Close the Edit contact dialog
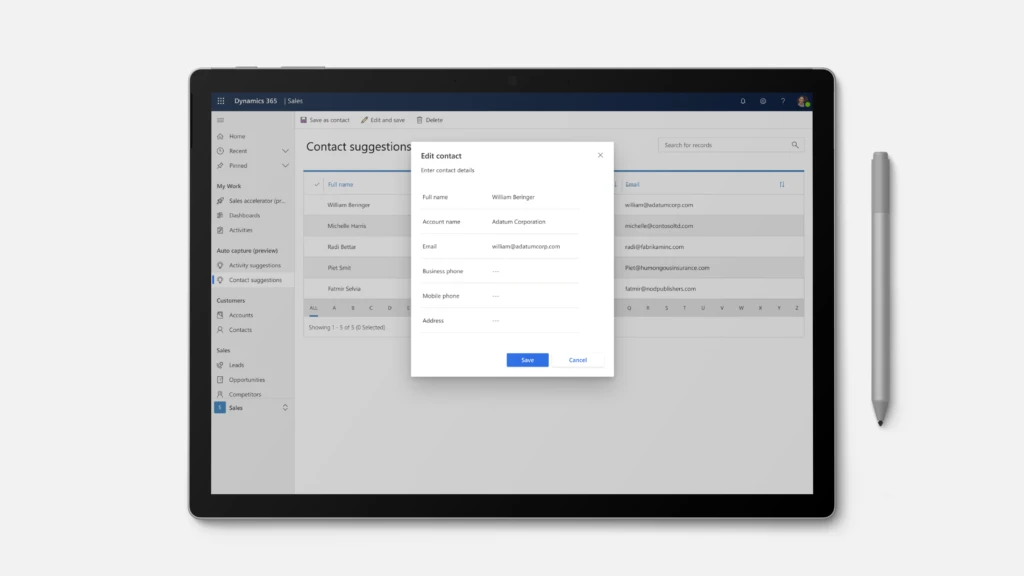Image resolution: width=1024 pixels, height=576 pixels. (x=600, y=155)
